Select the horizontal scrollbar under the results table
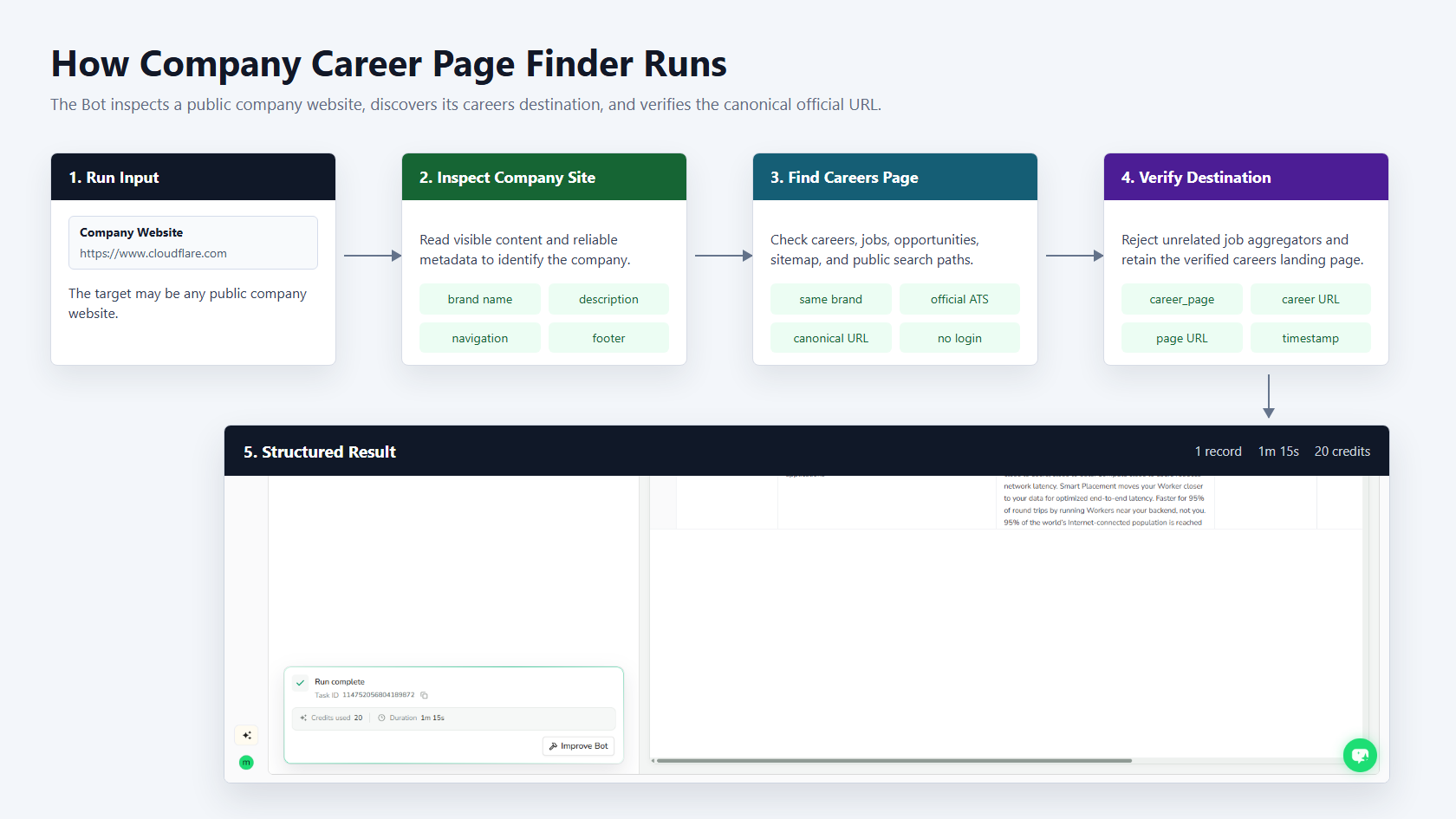The image size is (1456, 819). pyautogui.click(x=894, y=761)
